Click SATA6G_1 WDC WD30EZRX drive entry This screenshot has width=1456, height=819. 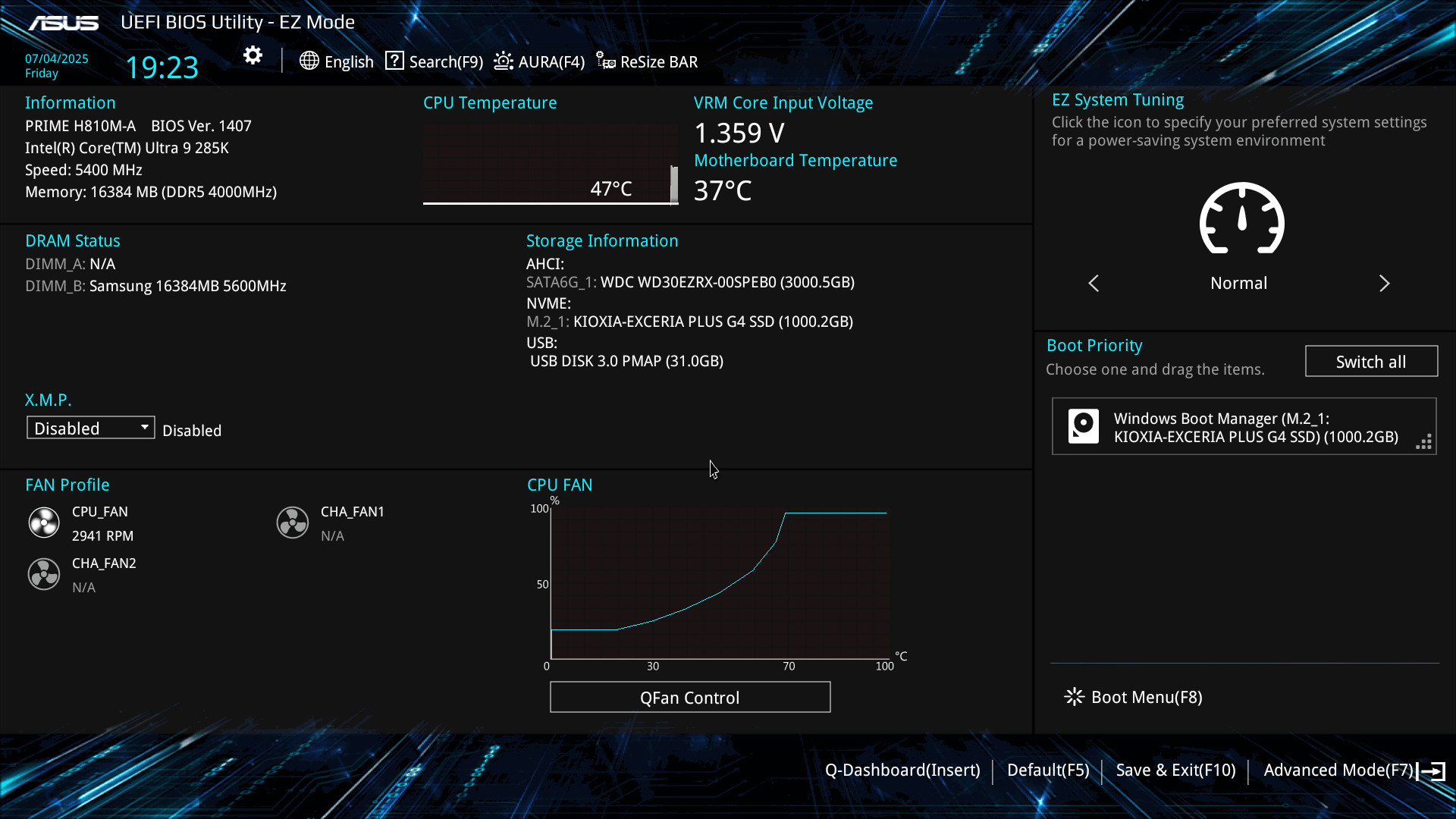tap(690, 282)
